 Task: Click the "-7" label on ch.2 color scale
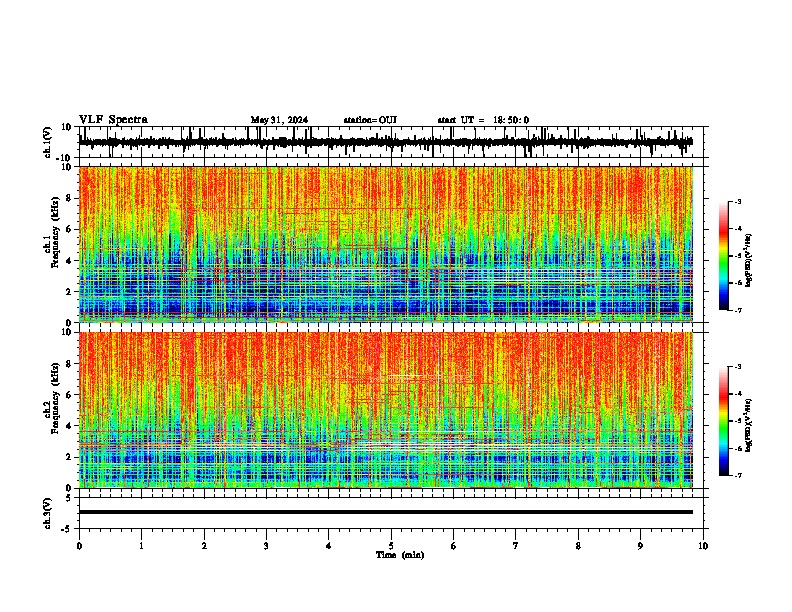[737, 476]
